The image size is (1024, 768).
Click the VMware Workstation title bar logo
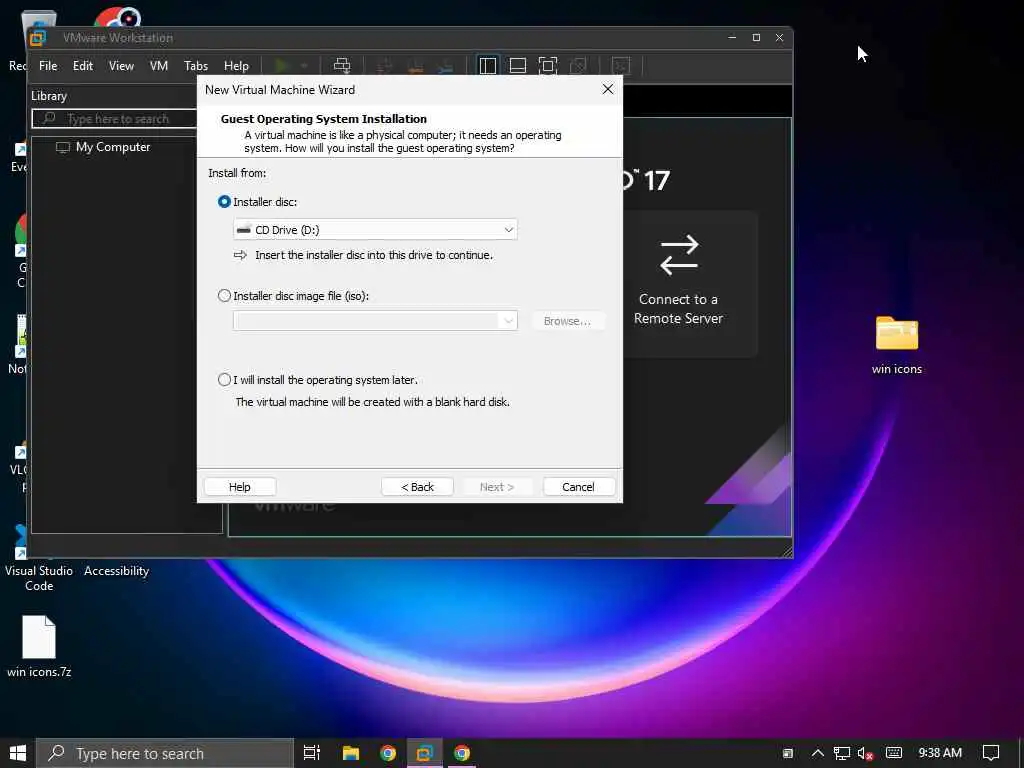(x=38, y=38)
